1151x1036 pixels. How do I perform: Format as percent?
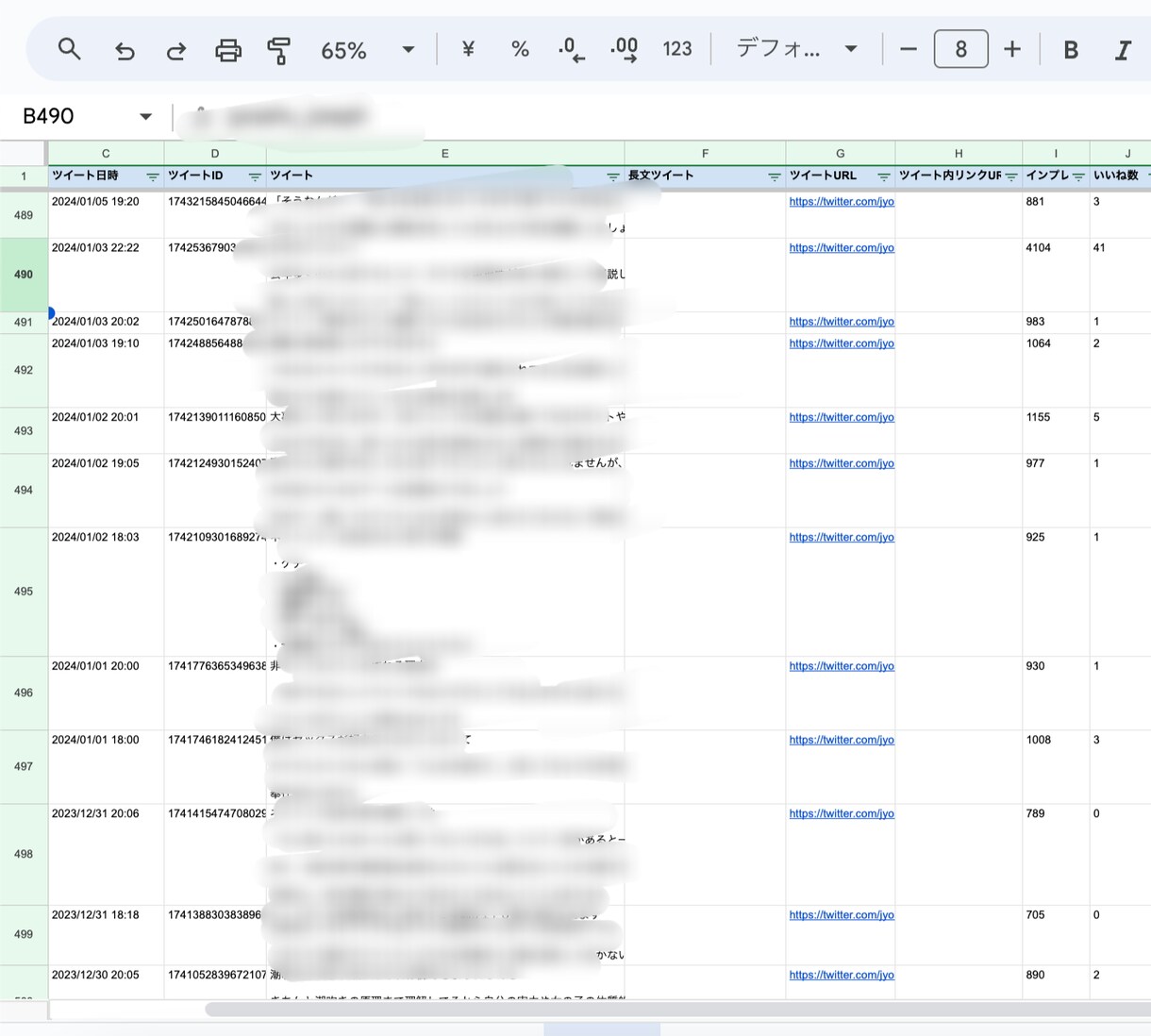point(520,49)
